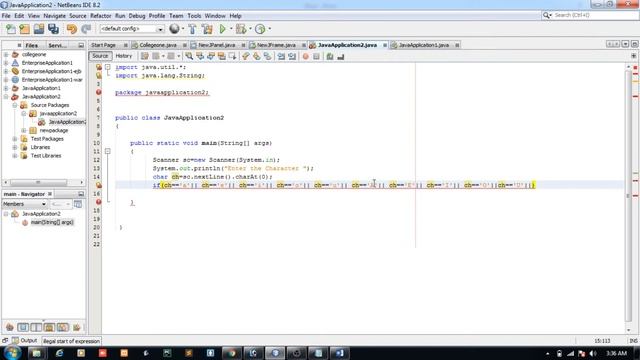Click the volume speaker tray icon
The image size is (640, 360).
(x=593, y=353)
